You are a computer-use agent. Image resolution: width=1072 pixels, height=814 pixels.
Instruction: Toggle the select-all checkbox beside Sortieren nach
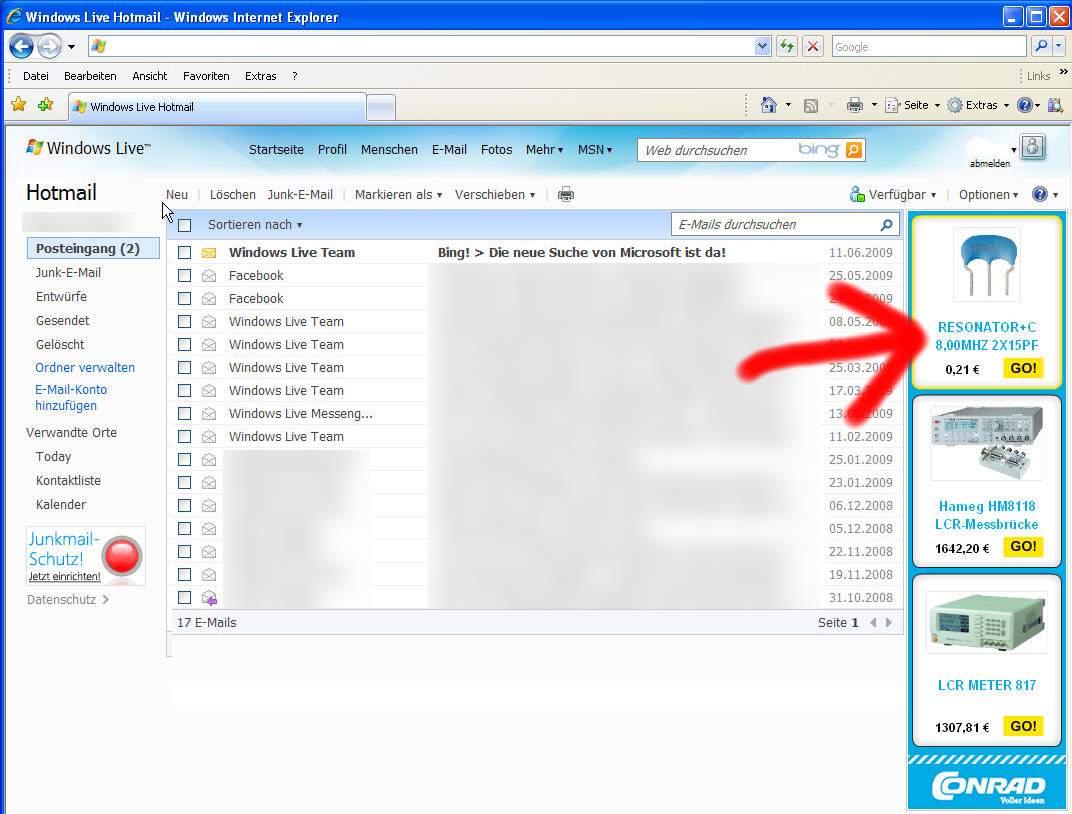pyautogui.click(x=185, y=225)
